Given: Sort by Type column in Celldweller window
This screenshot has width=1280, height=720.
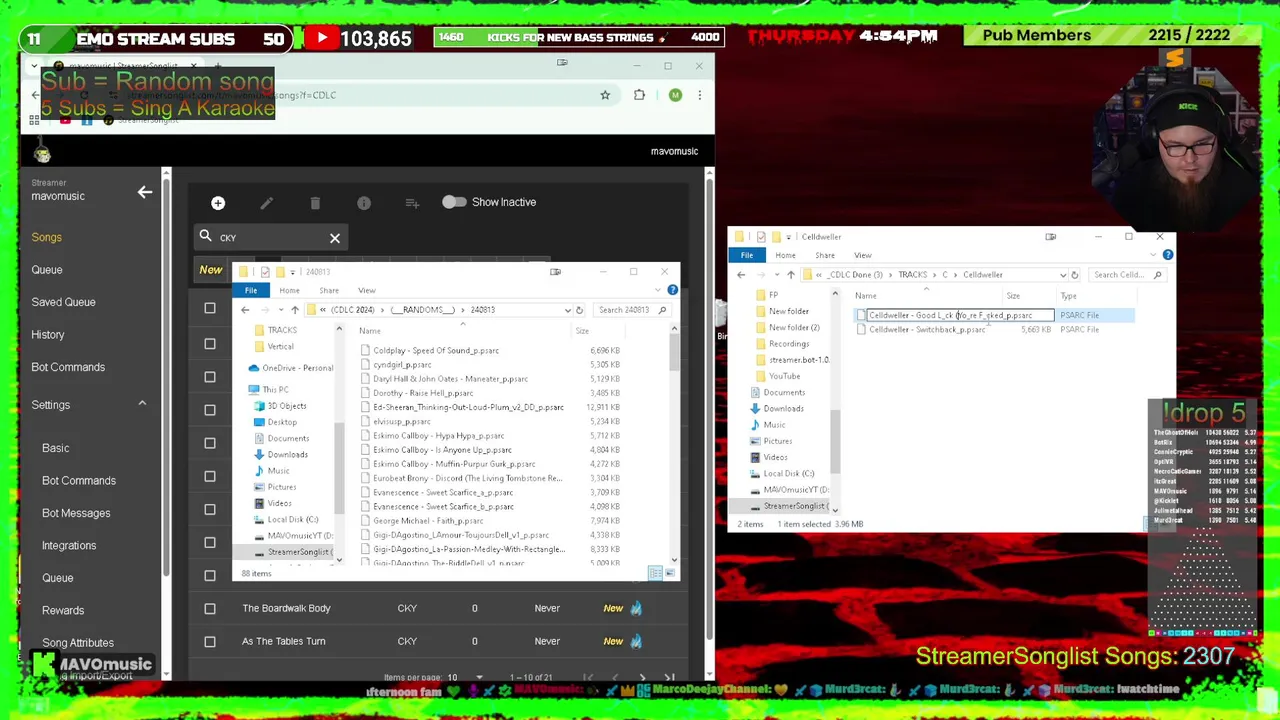Looking at the screenshot, I should coord(1069,296).
